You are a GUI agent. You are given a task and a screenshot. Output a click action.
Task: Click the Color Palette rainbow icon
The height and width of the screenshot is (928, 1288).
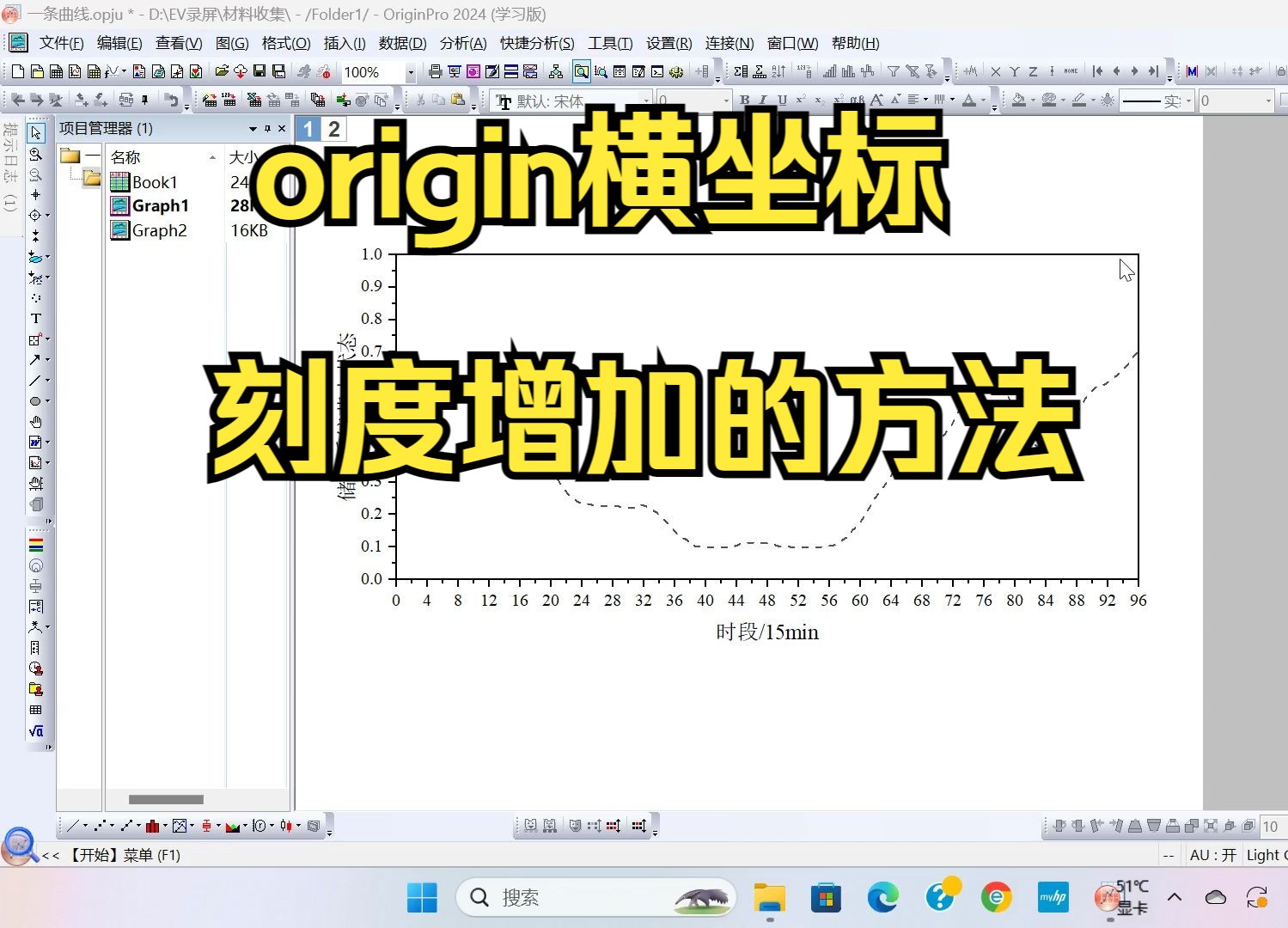(x=35, y=546)
